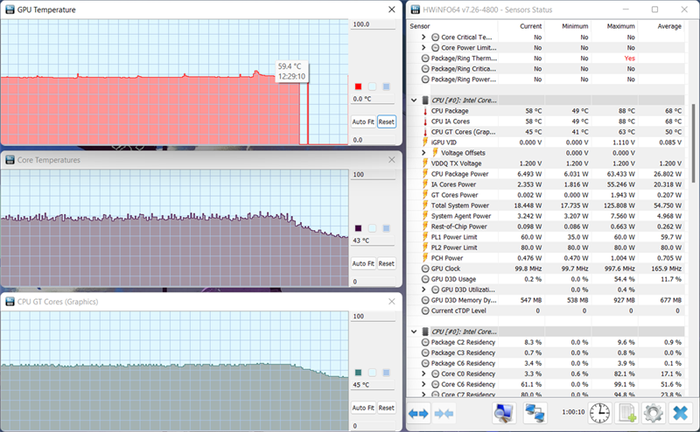The height and width of the screenshot is (432, 700).
Task: Expand the Core Critical Te... row
Action: pyautogui.click(x=424, y=37)
